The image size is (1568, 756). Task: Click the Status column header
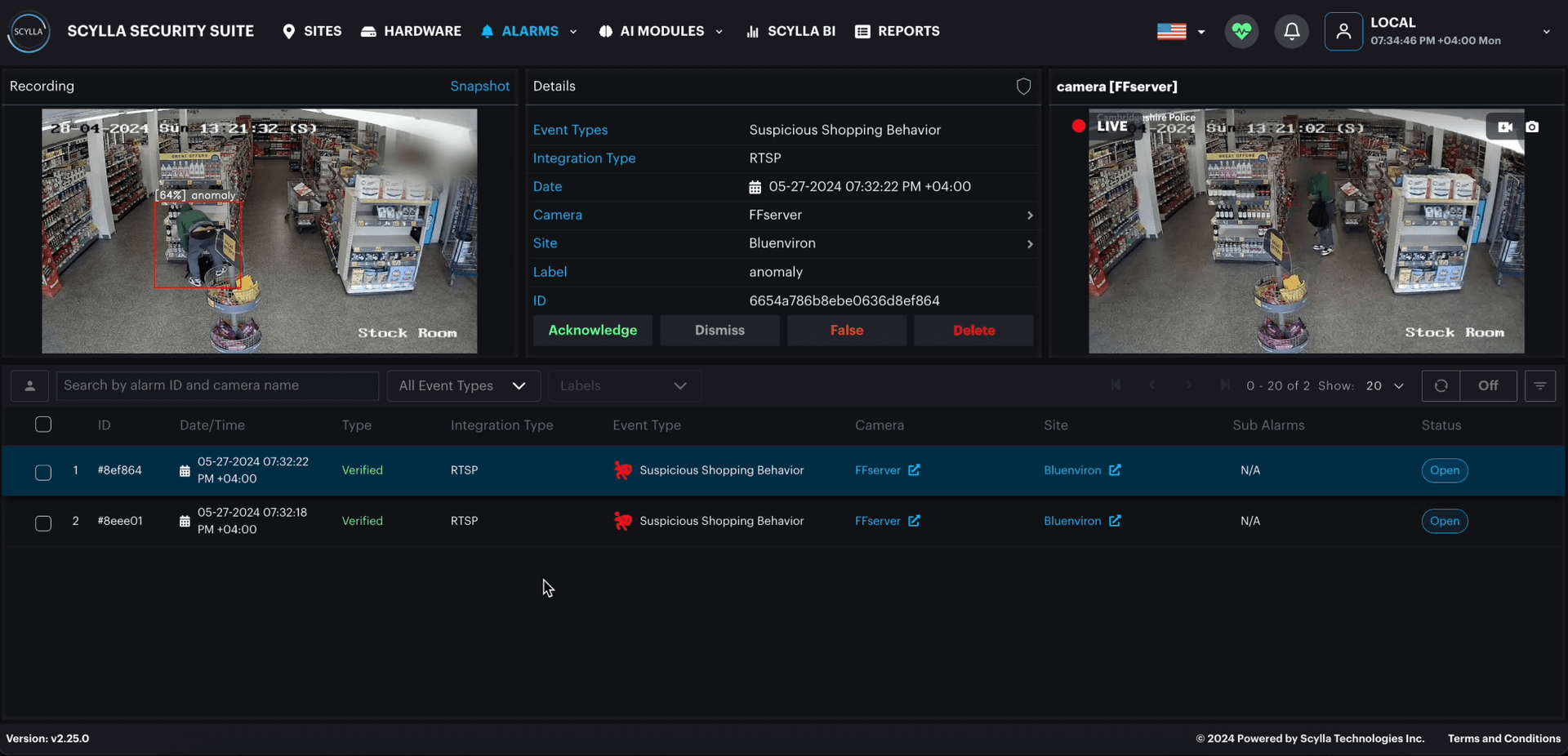pos(1441,425)
